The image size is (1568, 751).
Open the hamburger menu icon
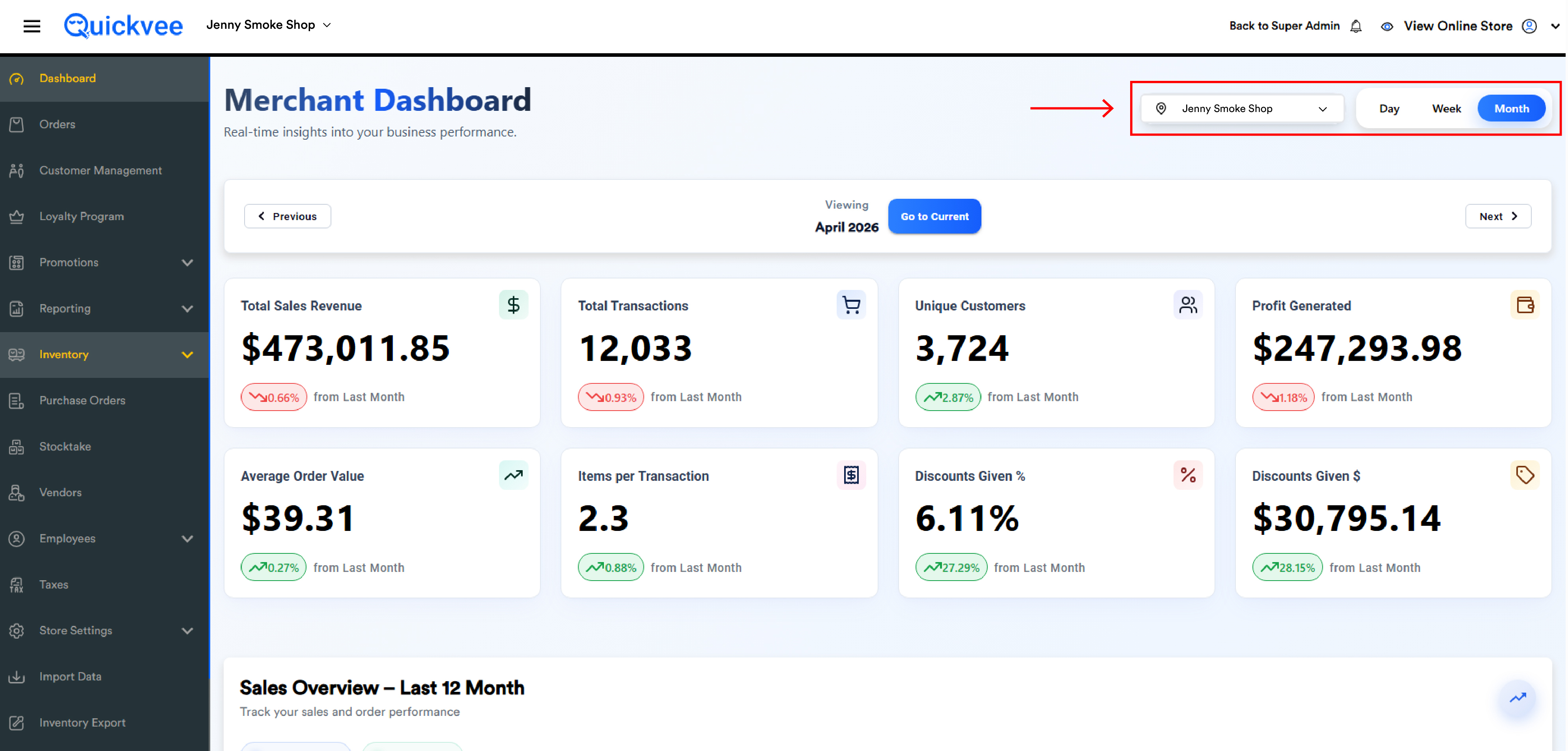pyautogui.click(x=32, y=26)
